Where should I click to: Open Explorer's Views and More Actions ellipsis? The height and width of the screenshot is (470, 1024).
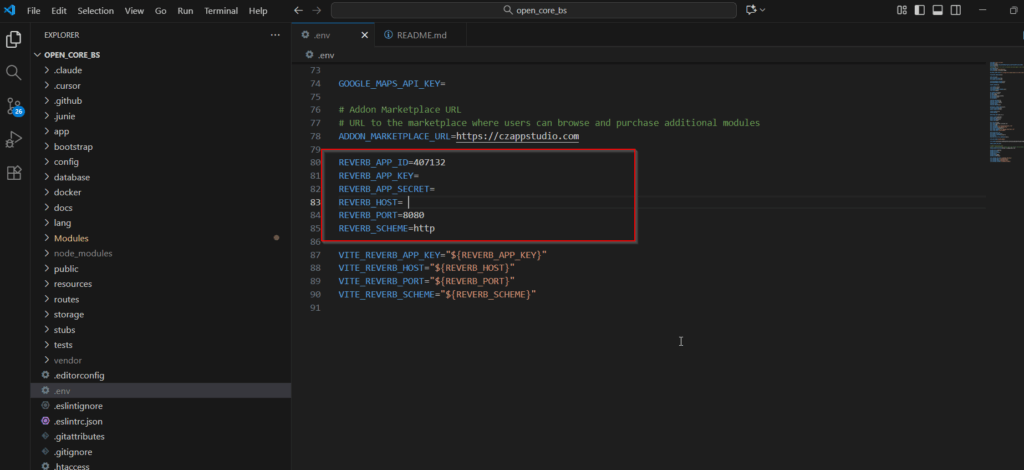click(276, 34)
